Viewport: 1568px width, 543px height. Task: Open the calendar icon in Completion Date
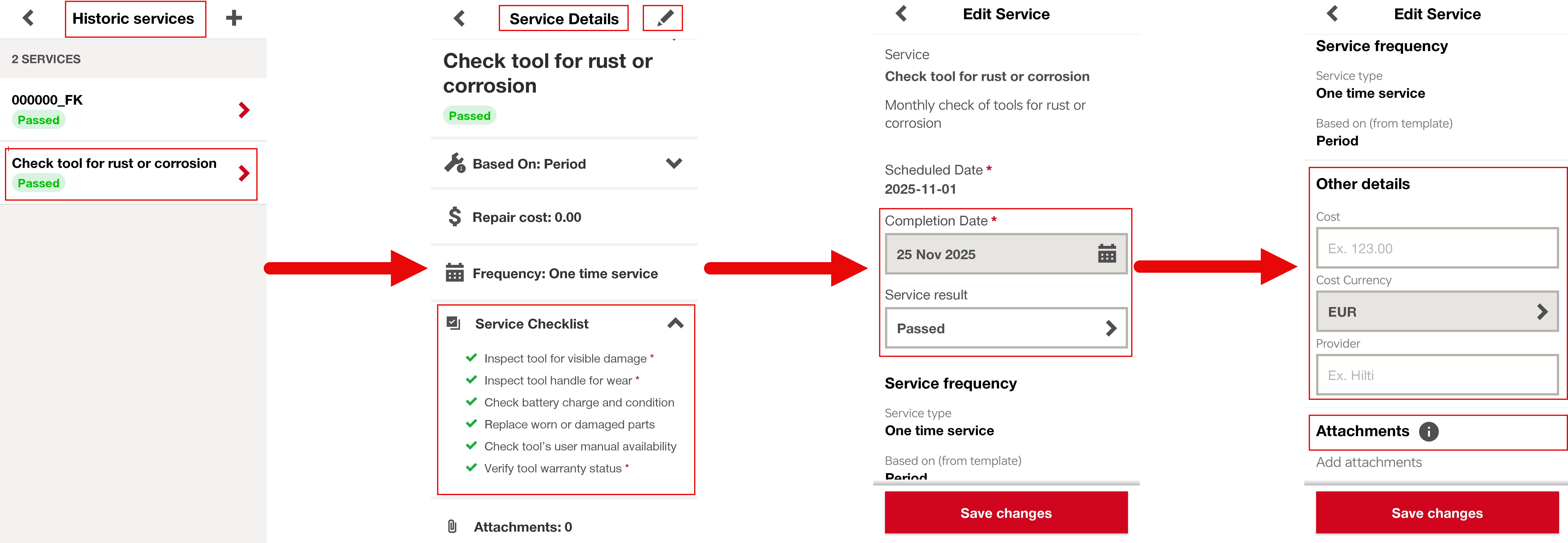click(1106, 254)
